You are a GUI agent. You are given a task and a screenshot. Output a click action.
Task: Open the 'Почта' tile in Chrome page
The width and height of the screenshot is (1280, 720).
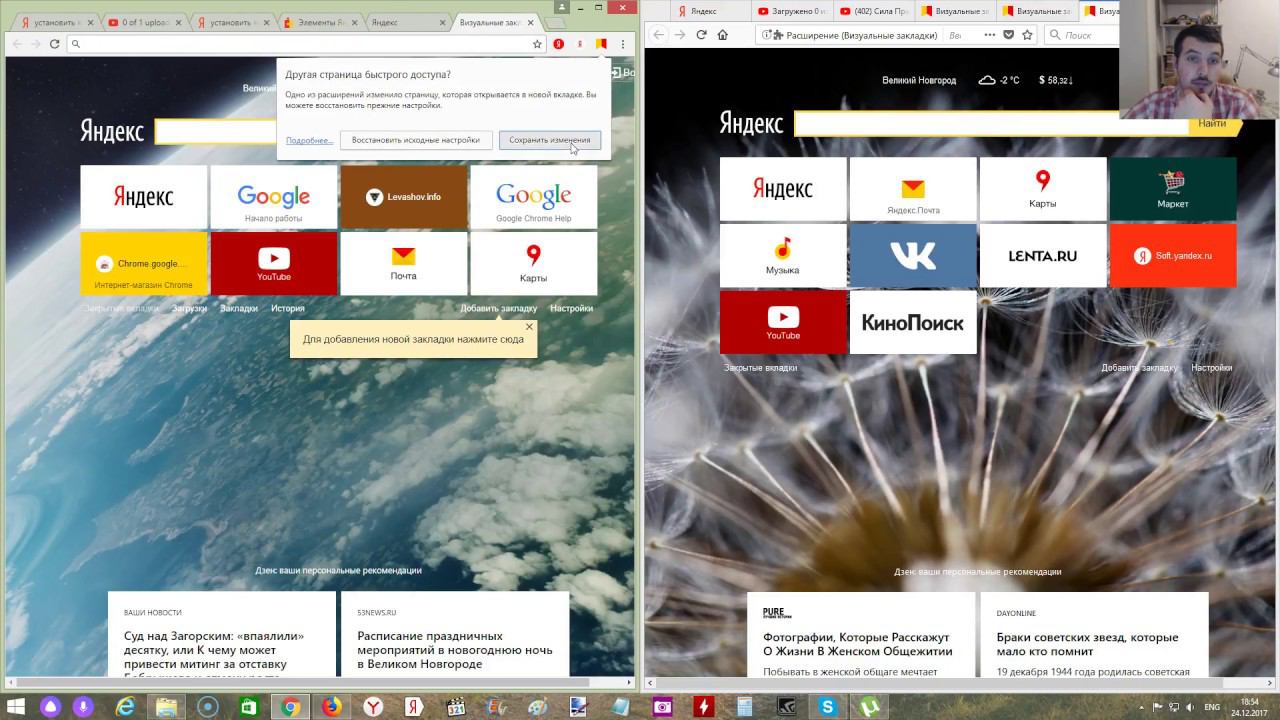[x=404, y=263]
